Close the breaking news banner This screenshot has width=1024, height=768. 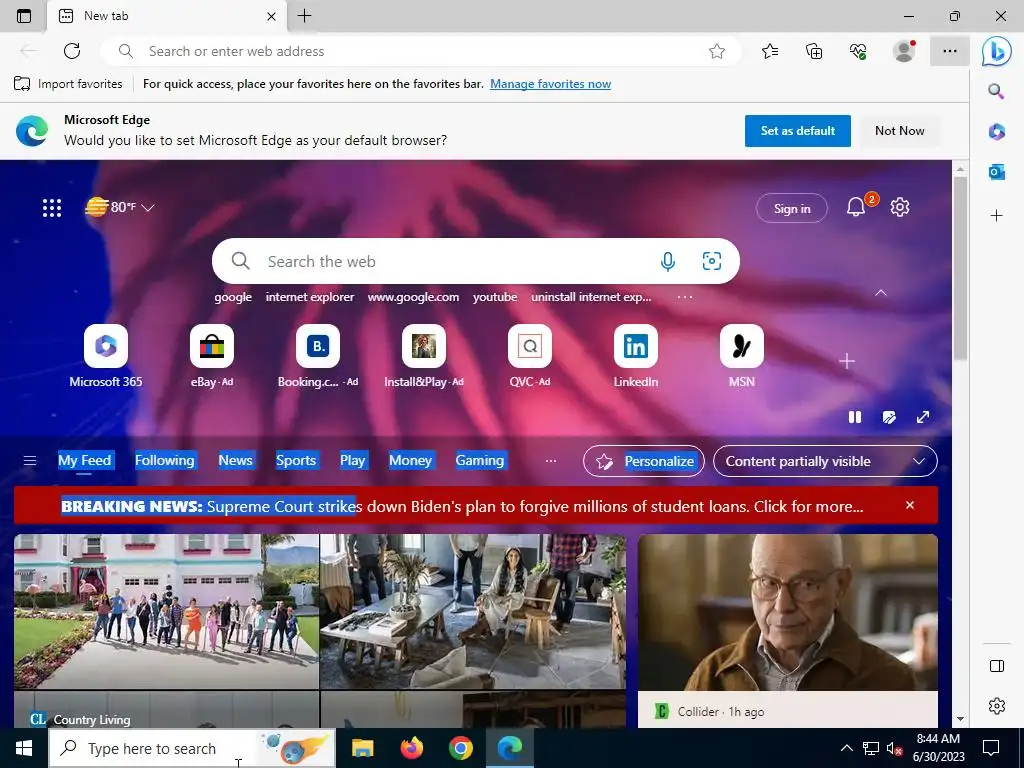point(910,505)
